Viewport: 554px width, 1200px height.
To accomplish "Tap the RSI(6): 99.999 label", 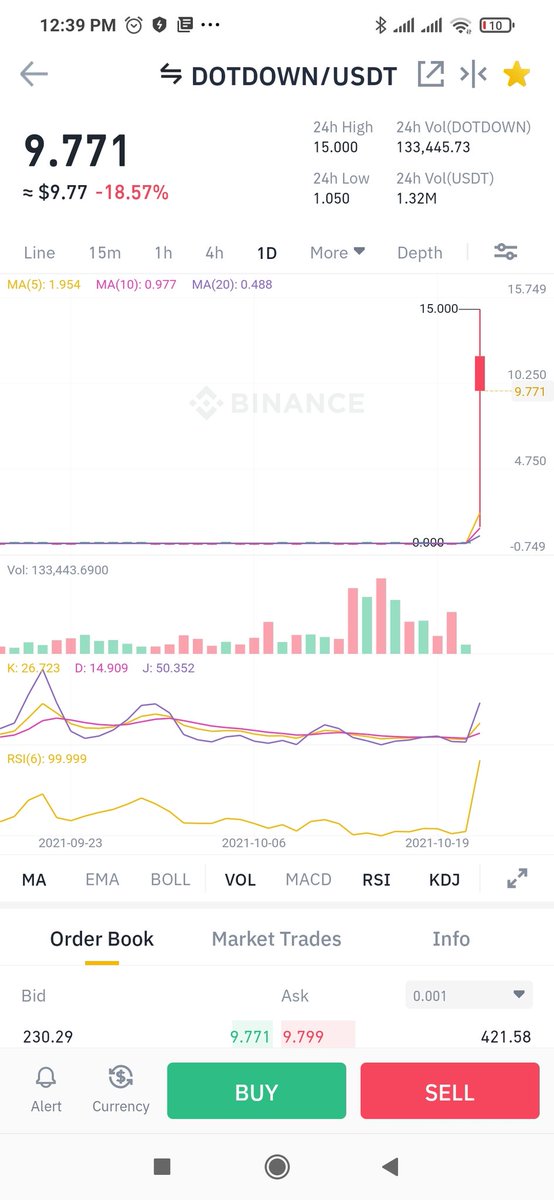I will coord(49,759).
